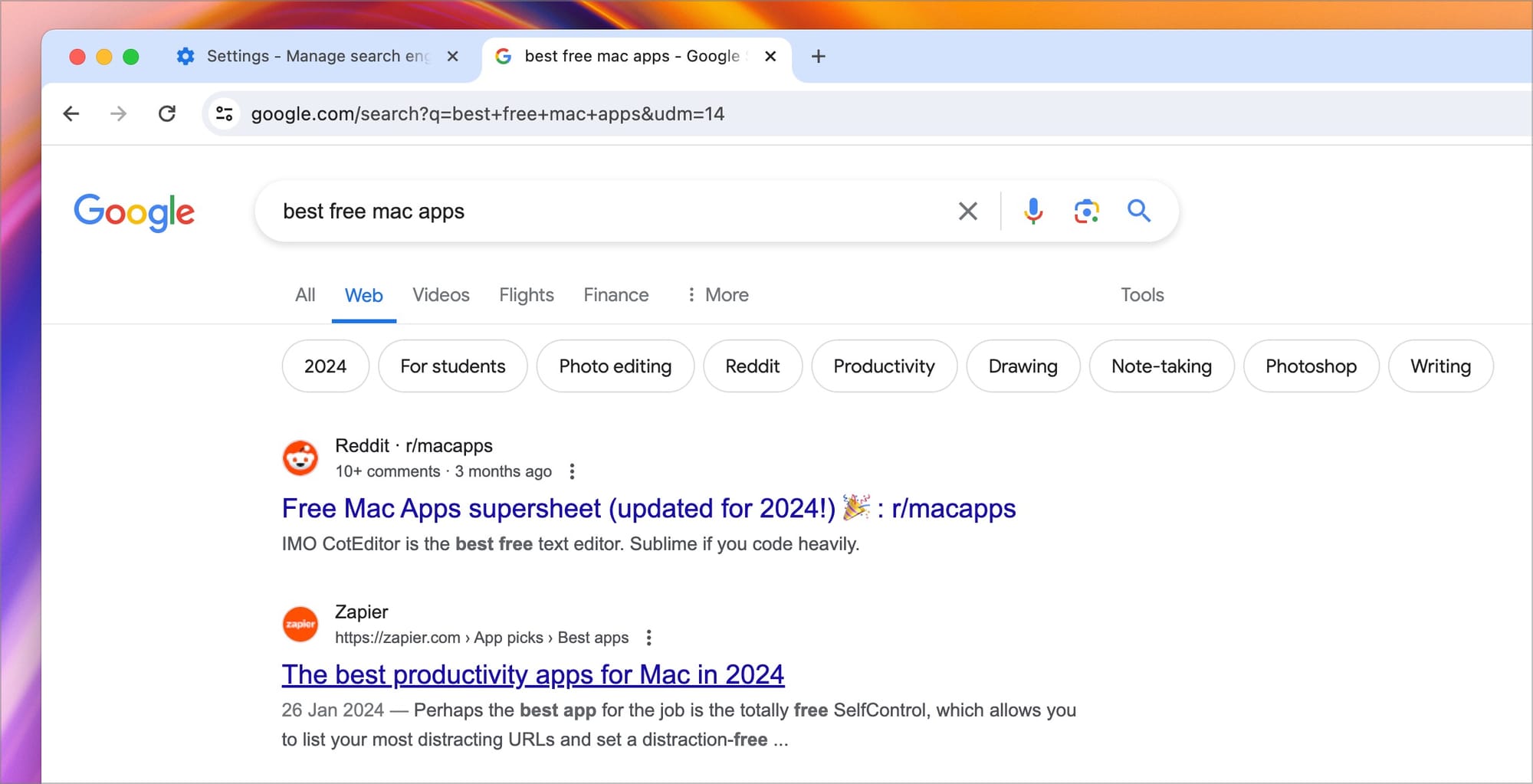
Task: Click the browser forward arrow
Action: (118, 114)
